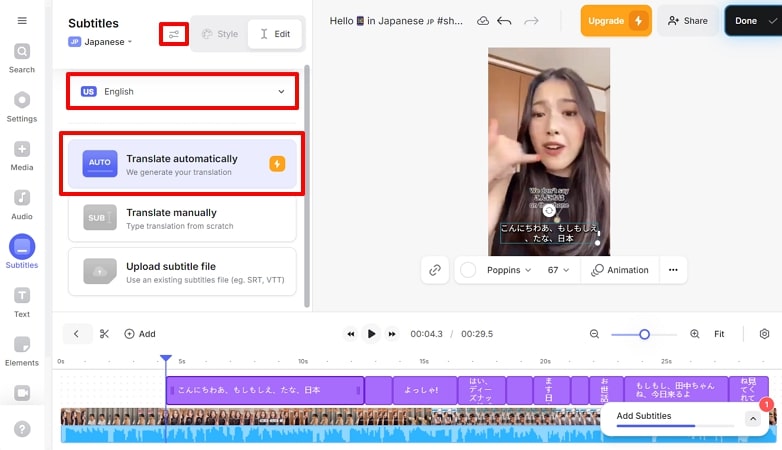
Task: Click the cloud save status icon
Action: click(483, 21)
